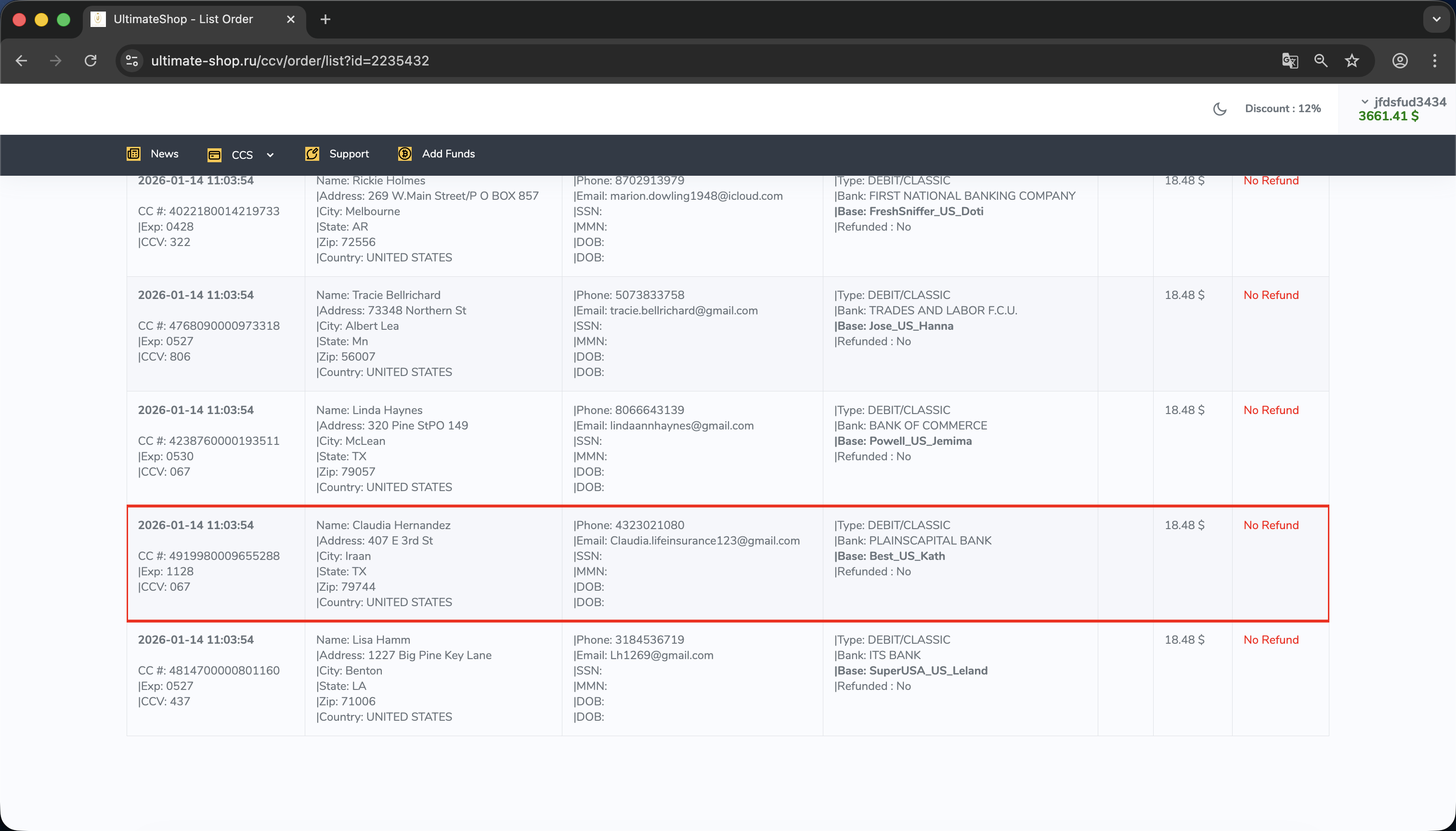The height and width of the screenshot is (831, 1456).
Task: Open Chrome's three-dot menu
Action: pos(1434,61)
